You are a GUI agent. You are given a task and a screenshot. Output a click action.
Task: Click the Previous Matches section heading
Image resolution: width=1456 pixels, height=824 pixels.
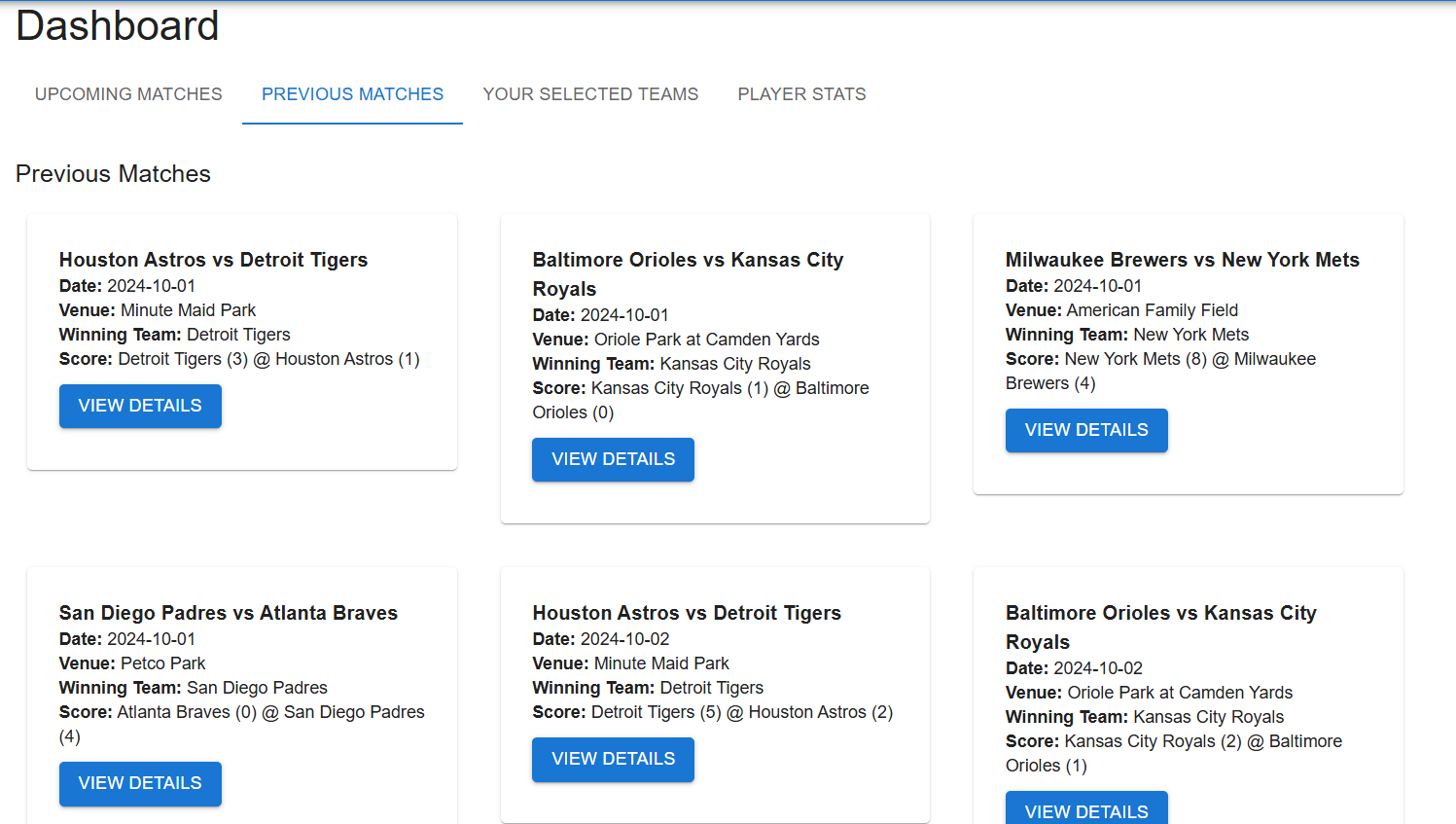(113, 173)
